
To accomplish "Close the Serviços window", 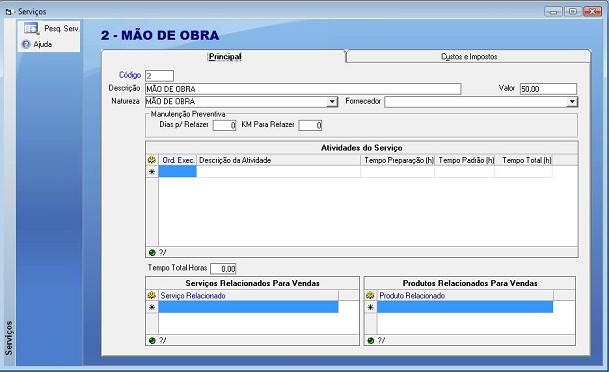I will pyautogui.click(x=592, y=12).
